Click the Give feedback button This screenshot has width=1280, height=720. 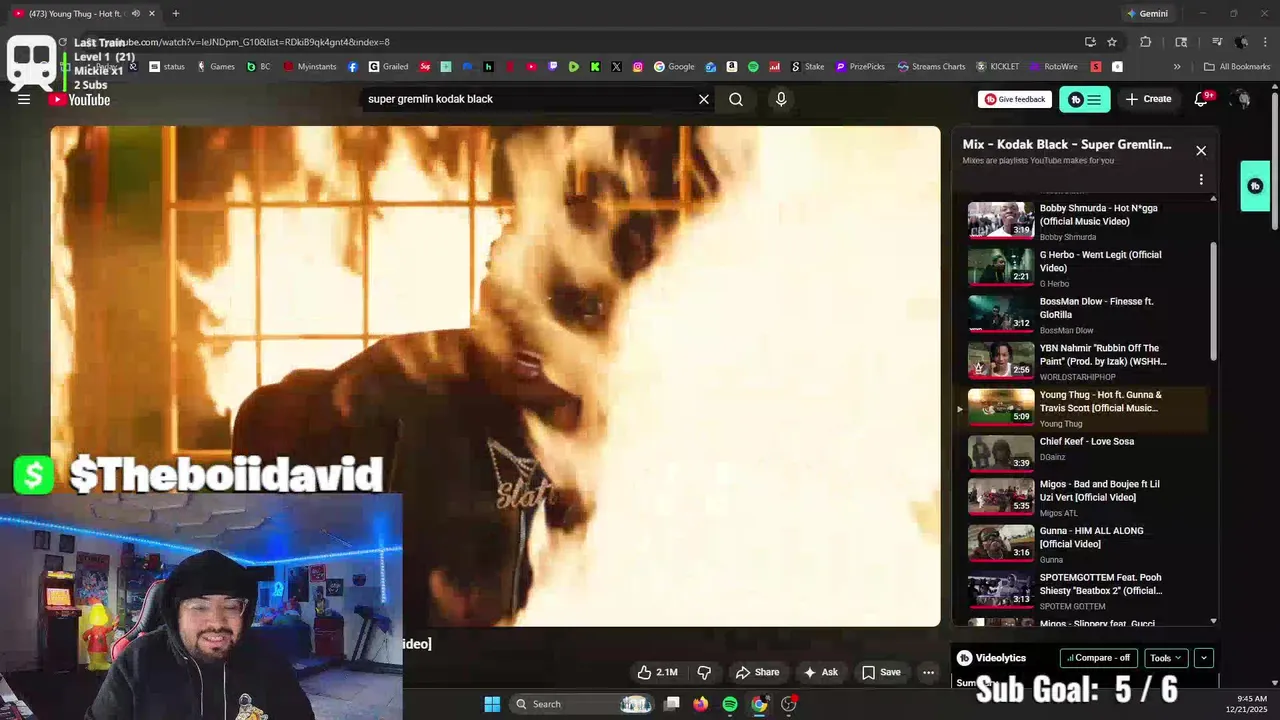[x=1015, y=99]
